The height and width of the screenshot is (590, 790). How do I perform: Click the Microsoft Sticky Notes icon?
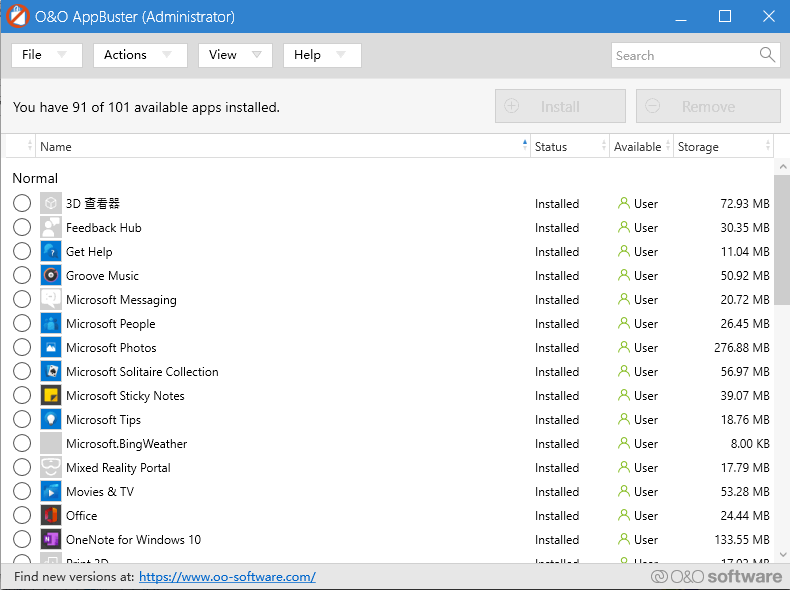click(x=51, y=395)
